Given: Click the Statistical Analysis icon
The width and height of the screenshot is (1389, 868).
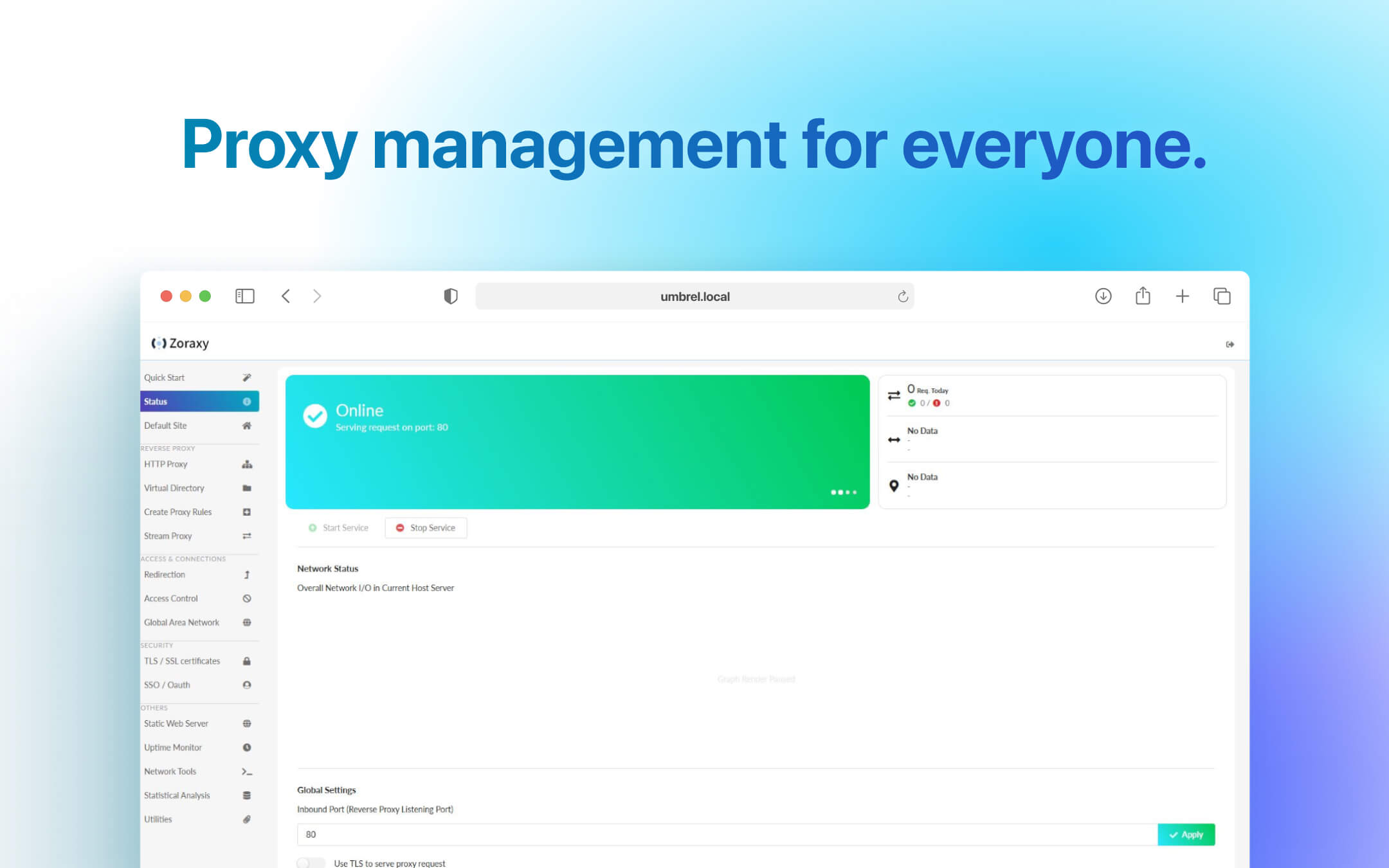Looking at the screenshot, I should click(246, 795).
